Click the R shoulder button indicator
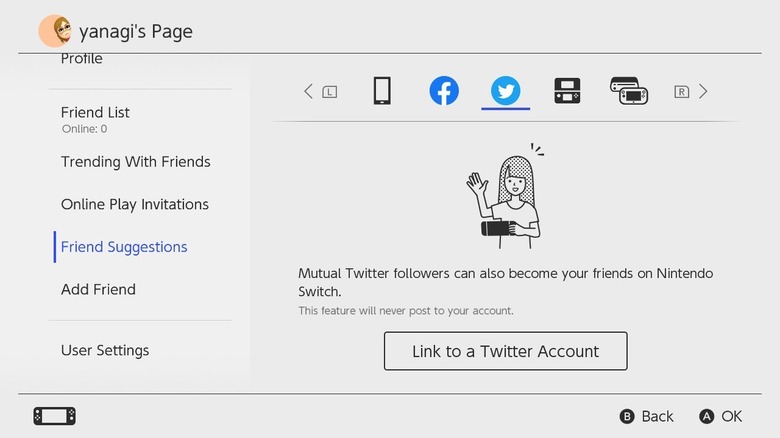Viewport: 780px width, 438px height. point(682,92)
